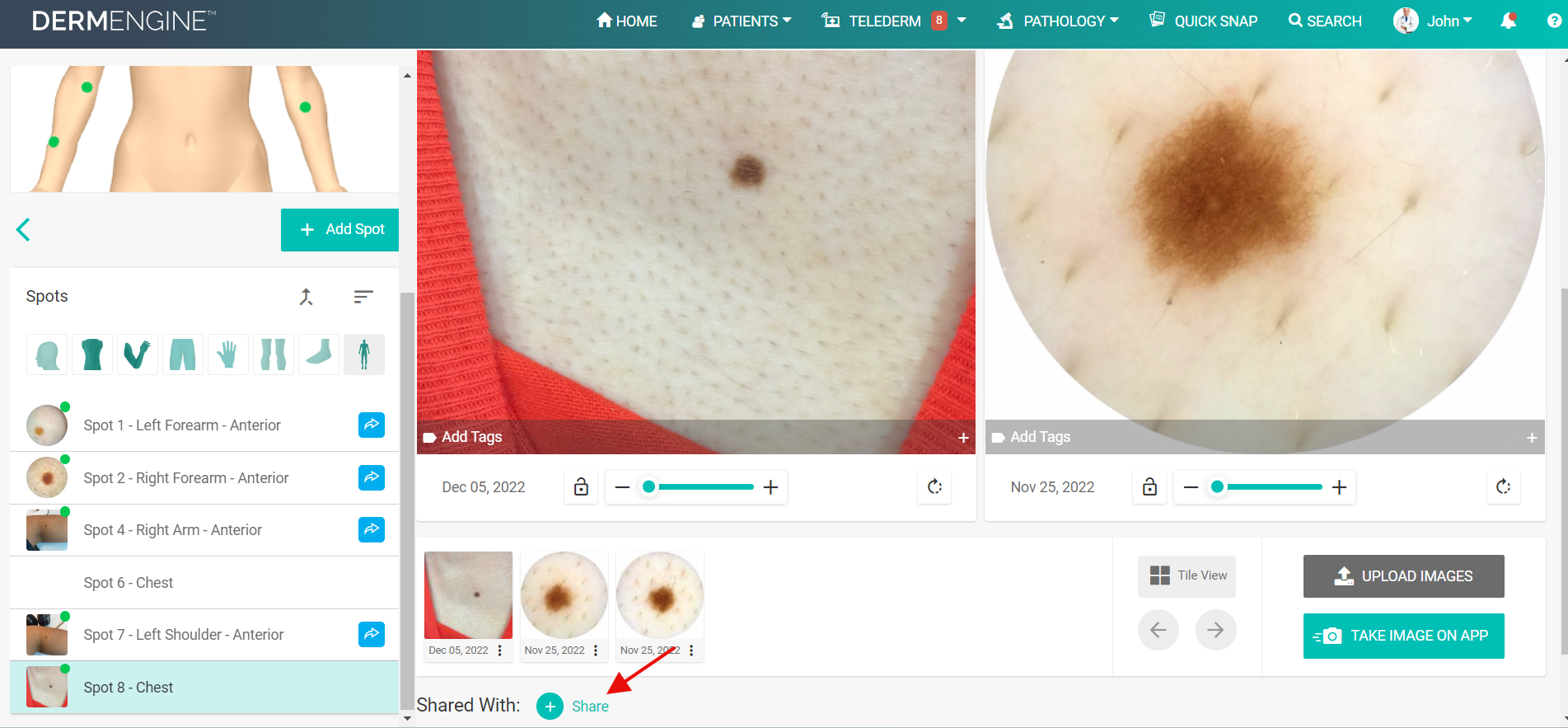
Task: Select the Dec 05, 2022 image thumbnail
Action: pyautogui.click(x=468, y=595)
